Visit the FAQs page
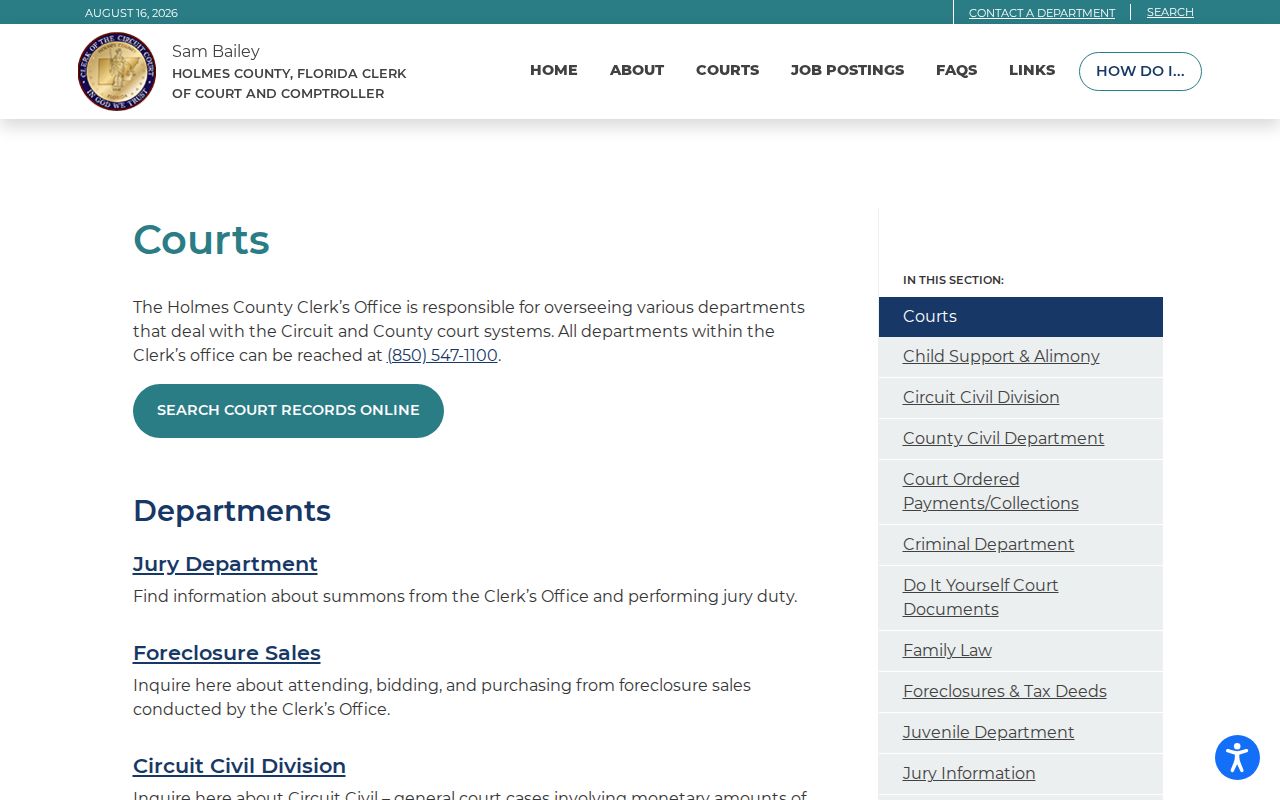This screenshot has height=800, width=1280. [x=956, y=70]
